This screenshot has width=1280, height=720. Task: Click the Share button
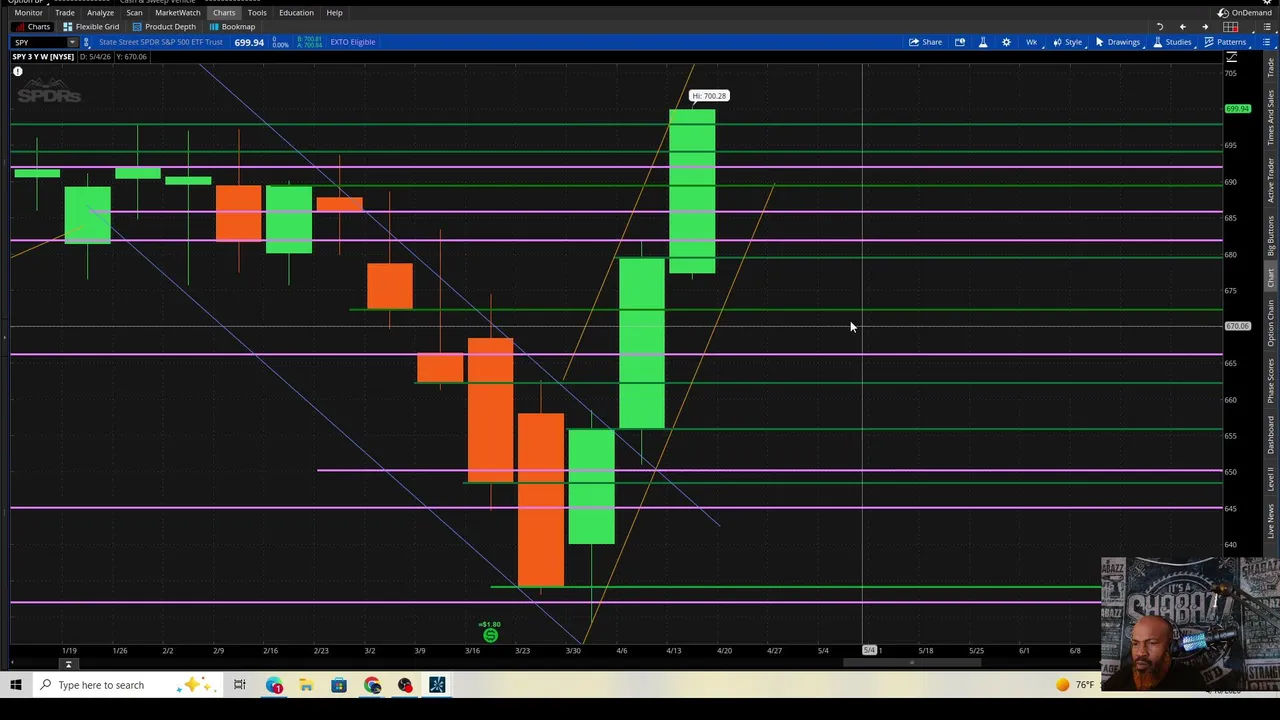click(925, 42)
